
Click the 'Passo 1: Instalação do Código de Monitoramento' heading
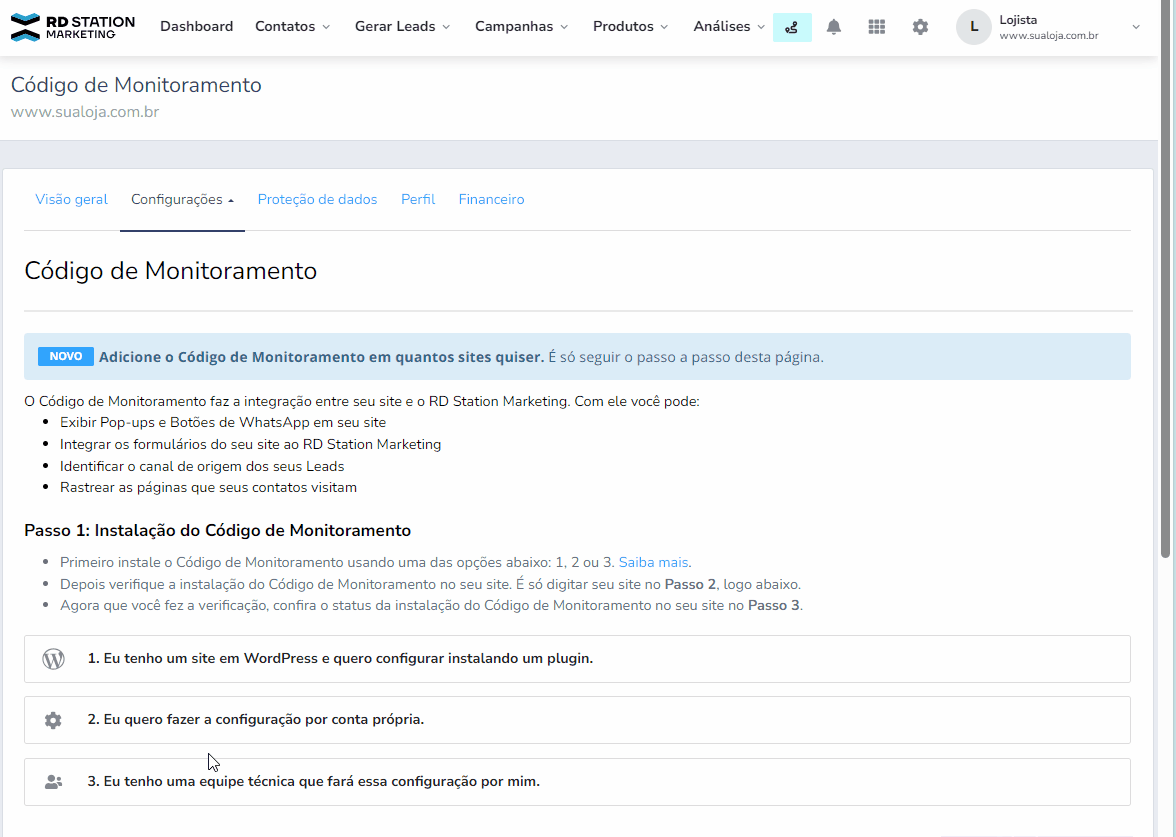tap(218, 530)
